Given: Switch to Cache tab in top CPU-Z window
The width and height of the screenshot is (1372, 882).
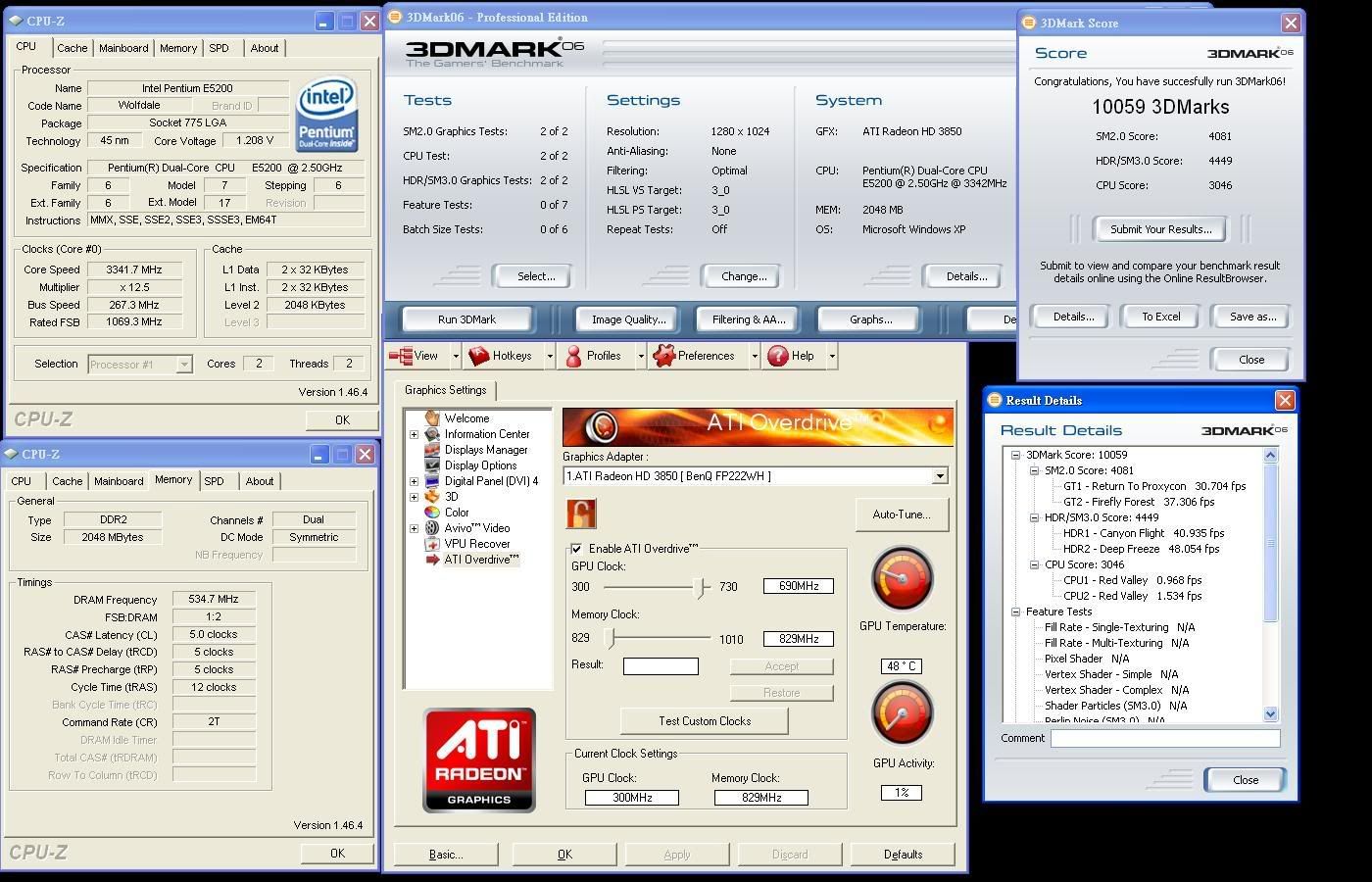Looking at the screenshot, I should click(72, 48).
